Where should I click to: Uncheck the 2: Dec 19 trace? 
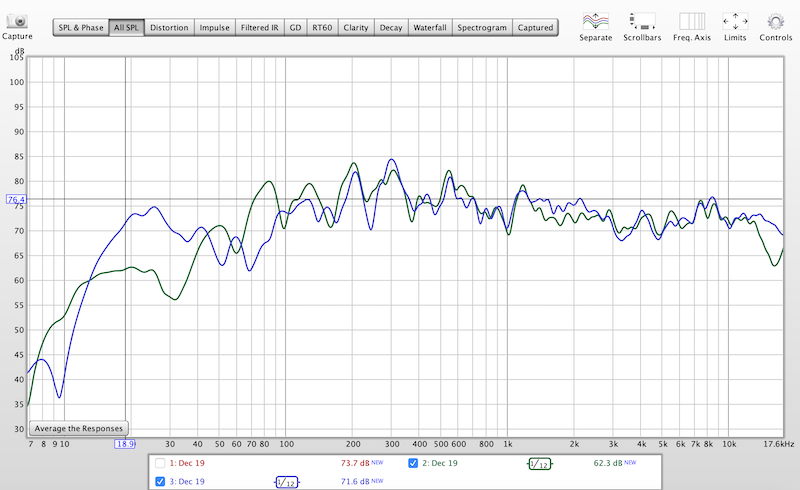pyautogui.click(x=414, y=463)
